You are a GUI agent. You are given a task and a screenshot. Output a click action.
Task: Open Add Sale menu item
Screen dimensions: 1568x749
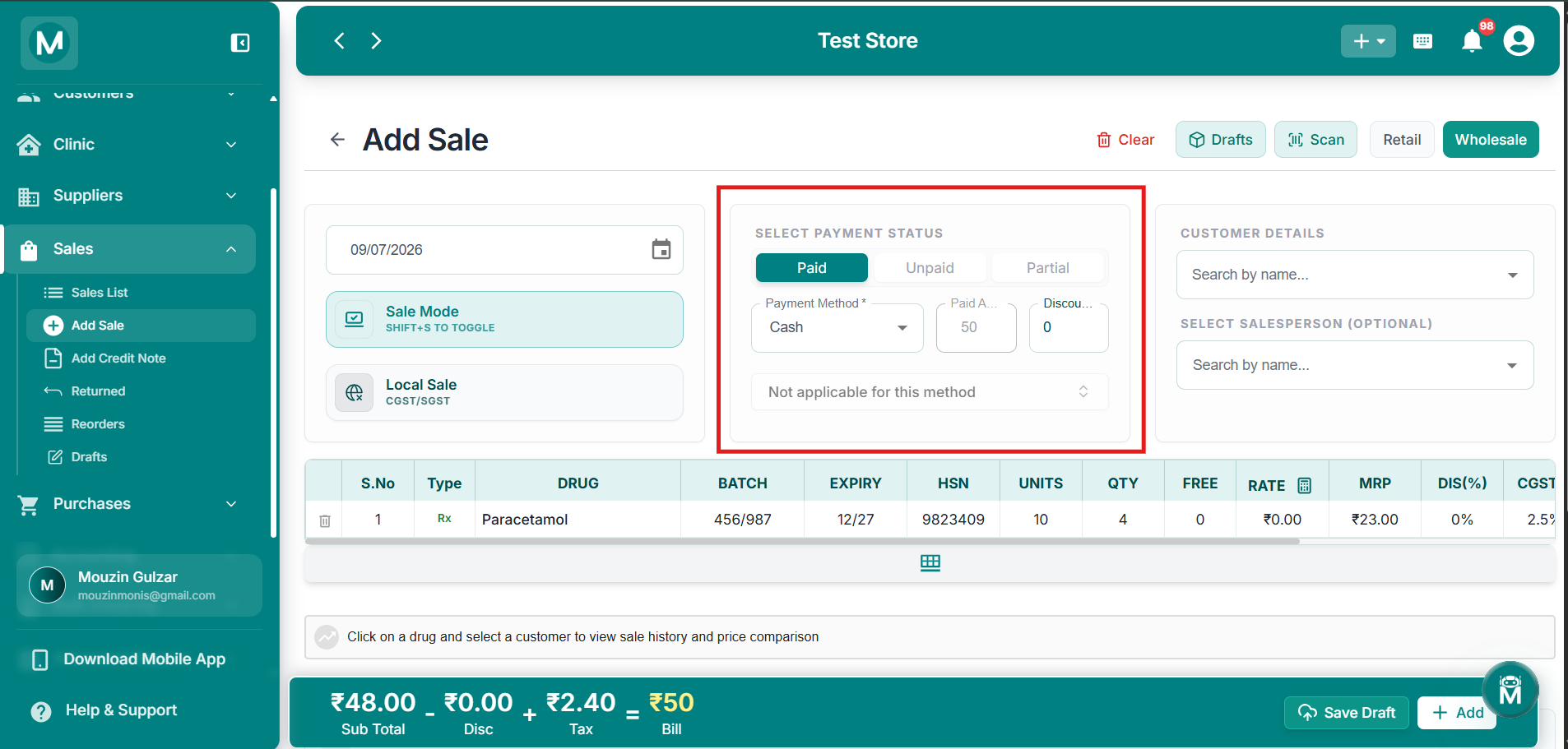[x=140, y=326]
